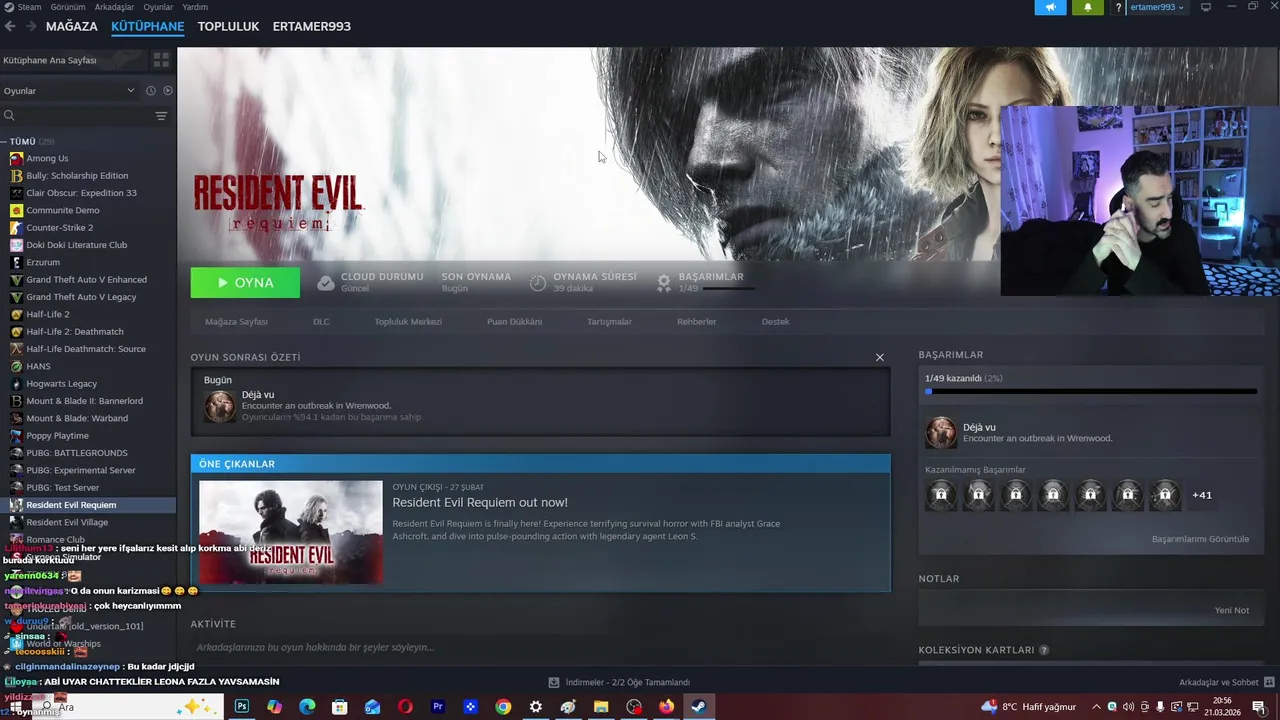The height and width of the screenshot is (720, 1280).
Task: Open 'Resident Evil Requiem out now!' headline
Action: point(480,503)
